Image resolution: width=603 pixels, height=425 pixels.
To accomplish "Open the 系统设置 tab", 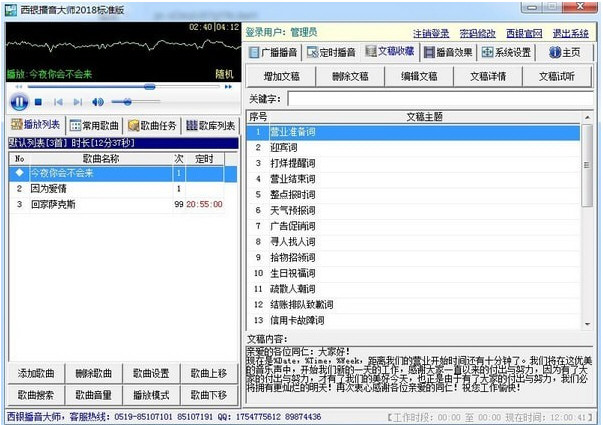I will coord(506,52).
